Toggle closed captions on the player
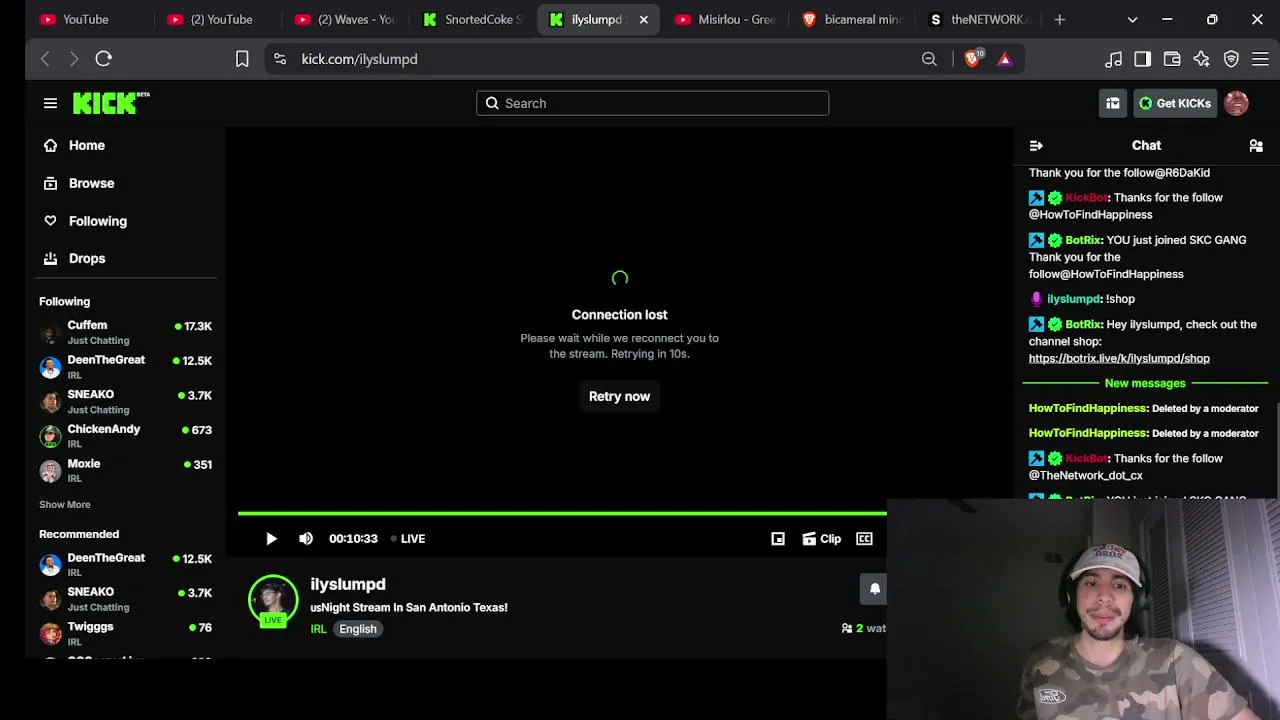 pos(864,539)
